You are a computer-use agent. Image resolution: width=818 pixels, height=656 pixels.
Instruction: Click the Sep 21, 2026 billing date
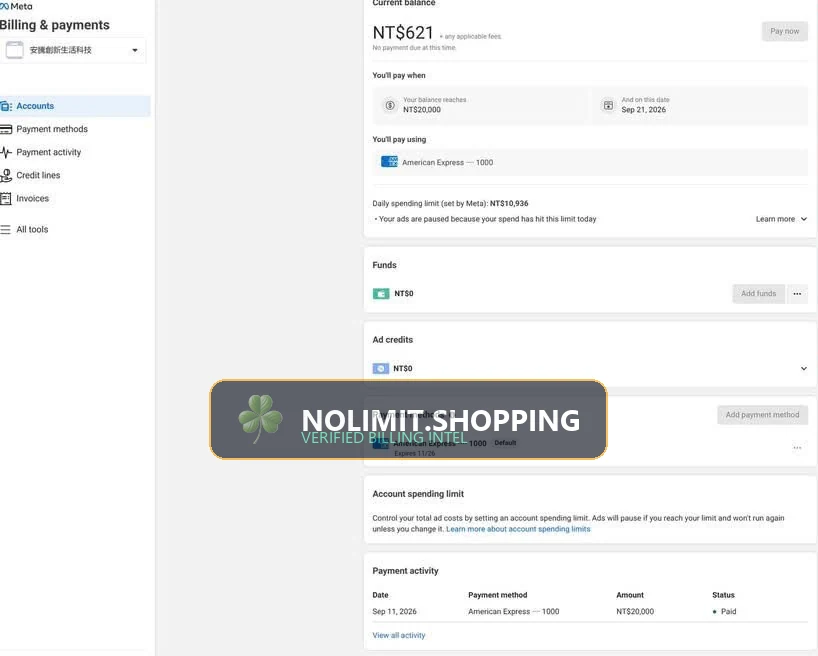[x=643, y=110]
